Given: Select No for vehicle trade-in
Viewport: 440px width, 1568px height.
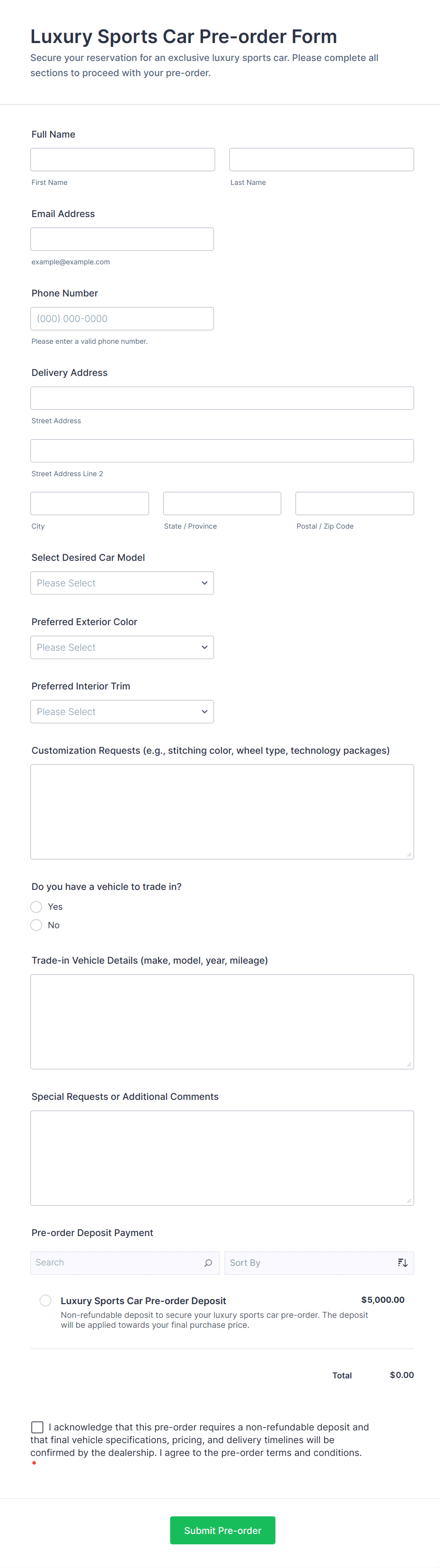Looking at the screenshot, I should click(x=36, y=924).
